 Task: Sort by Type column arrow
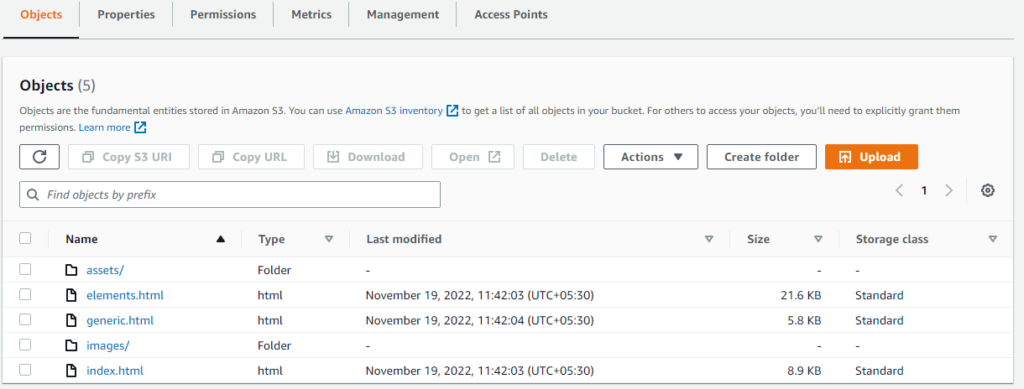329,239
